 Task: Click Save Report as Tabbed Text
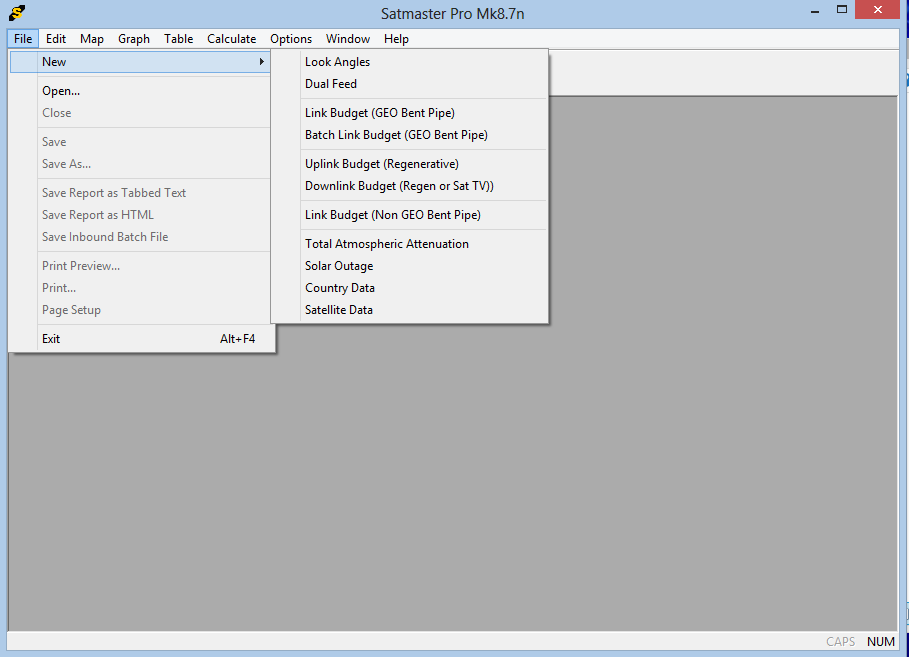click(140, 193)
